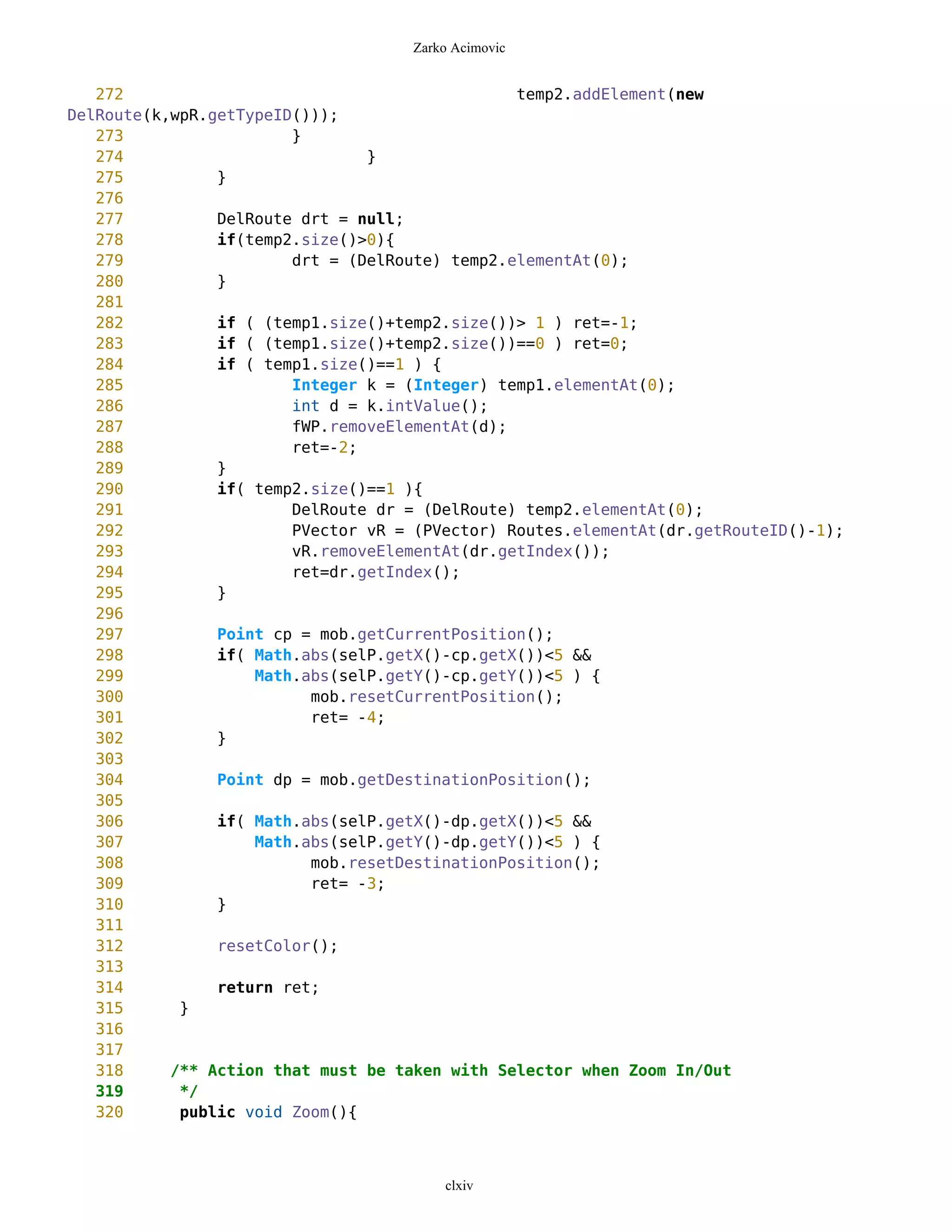Click the comment close '*/' on line 319

point(189,1092)
